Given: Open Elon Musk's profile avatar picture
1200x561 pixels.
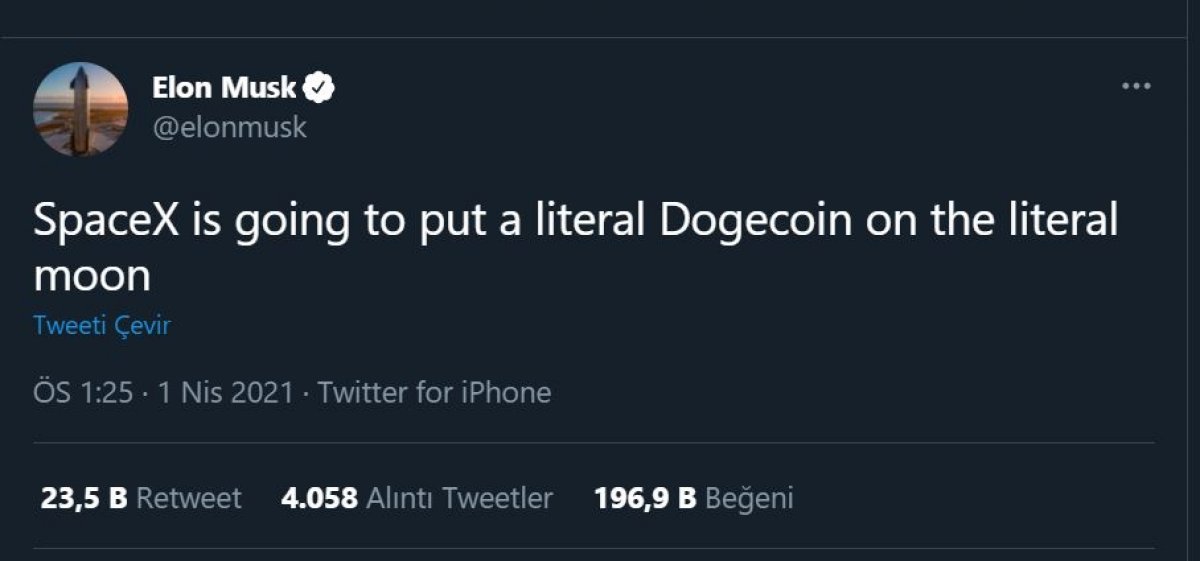Looking at the screenshot, I should tap(80, 109).
